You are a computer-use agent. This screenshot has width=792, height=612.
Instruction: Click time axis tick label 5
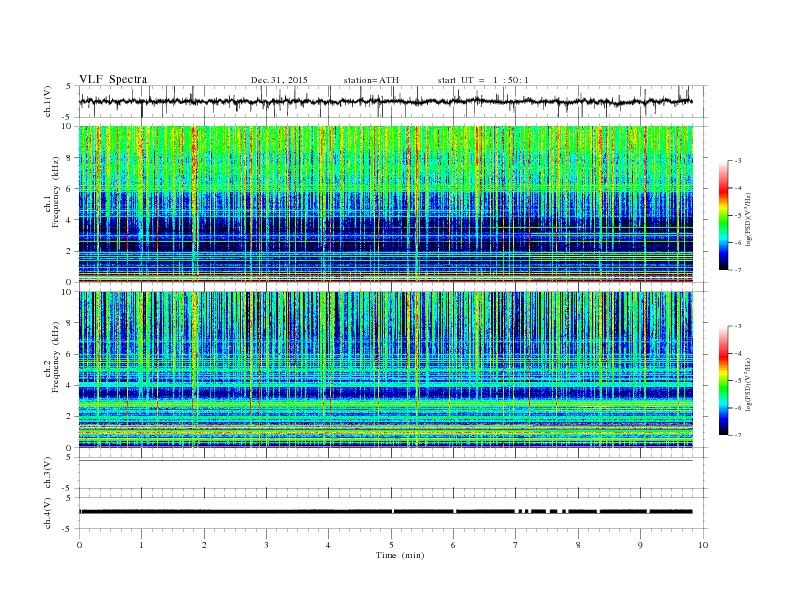click(391, 545)
